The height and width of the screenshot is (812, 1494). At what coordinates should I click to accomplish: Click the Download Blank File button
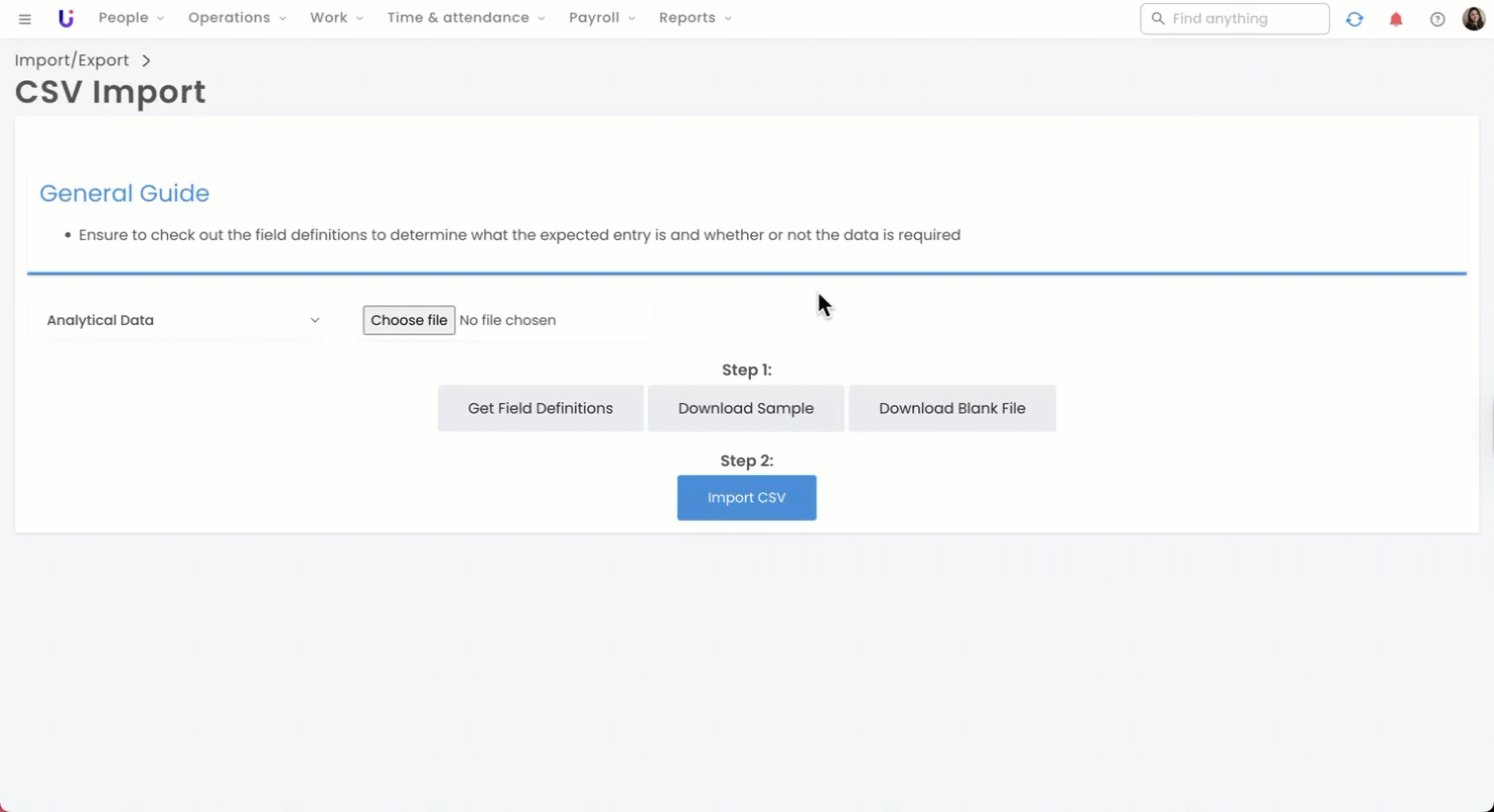[952, 408]
